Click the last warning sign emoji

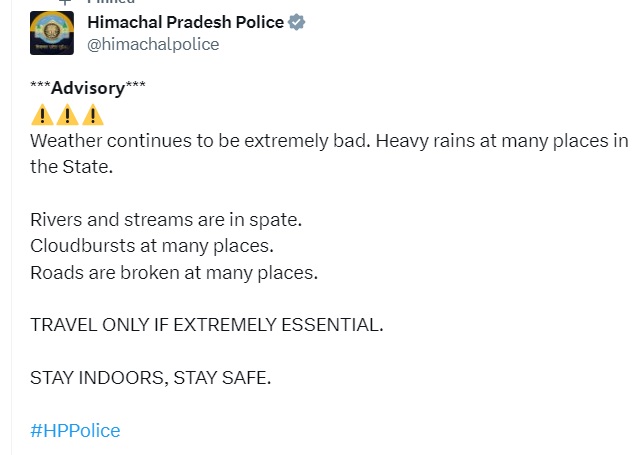pyautogui.click(x=93, y=115)
